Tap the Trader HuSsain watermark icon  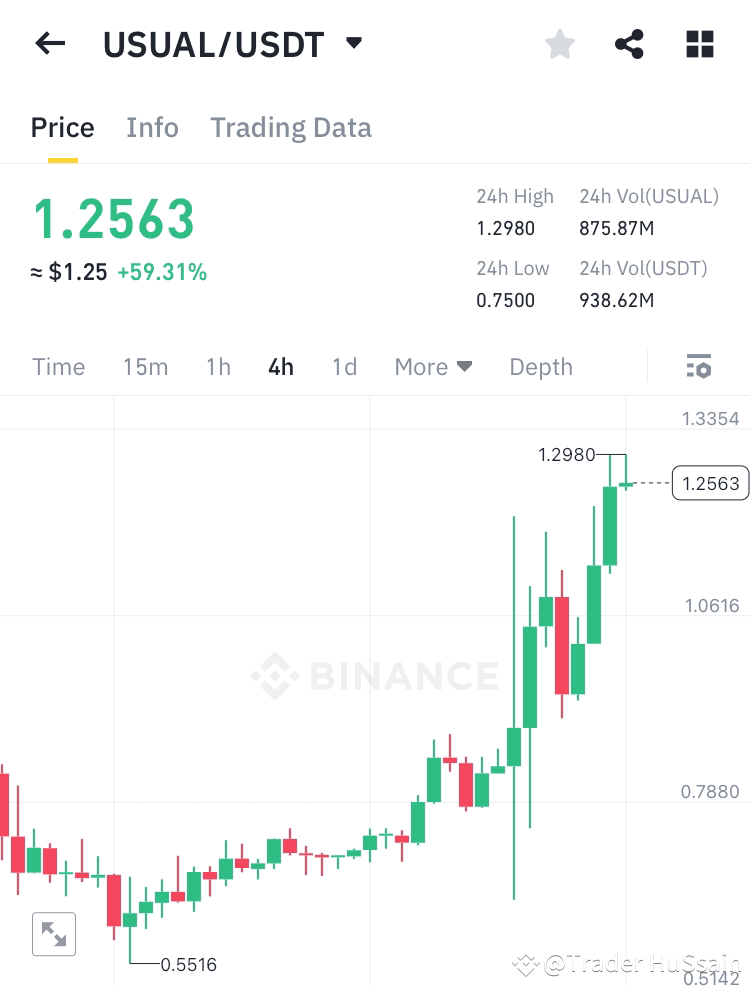[x=529, y=963]
